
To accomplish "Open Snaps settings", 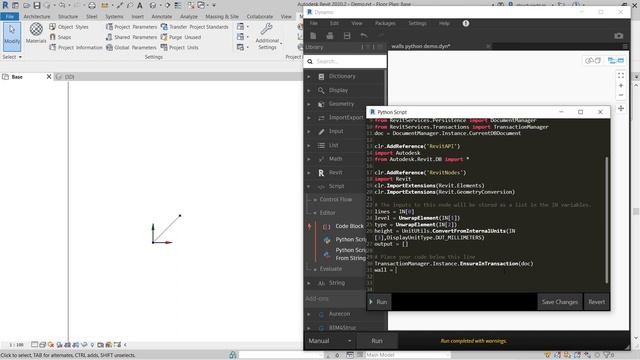I will tap(60, 37).
